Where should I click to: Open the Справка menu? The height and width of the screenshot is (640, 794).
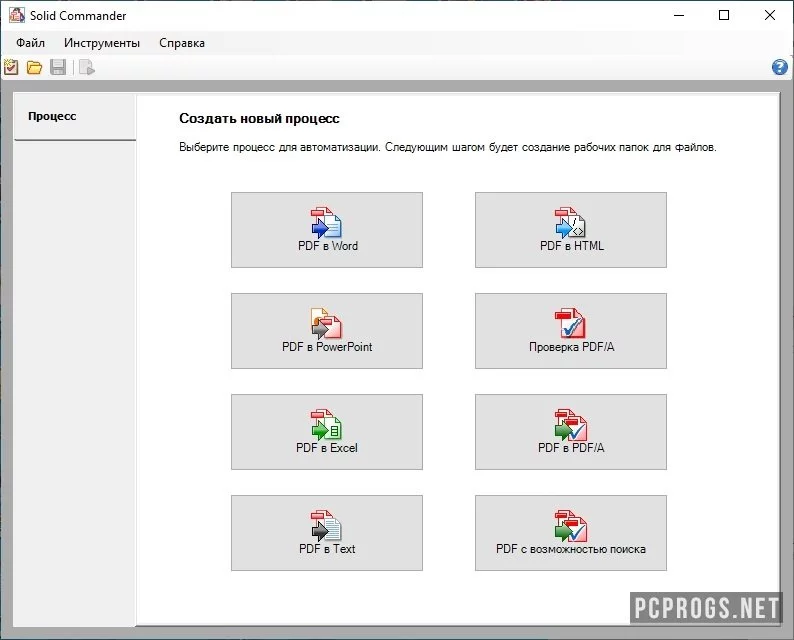click(x=182, y=43)
